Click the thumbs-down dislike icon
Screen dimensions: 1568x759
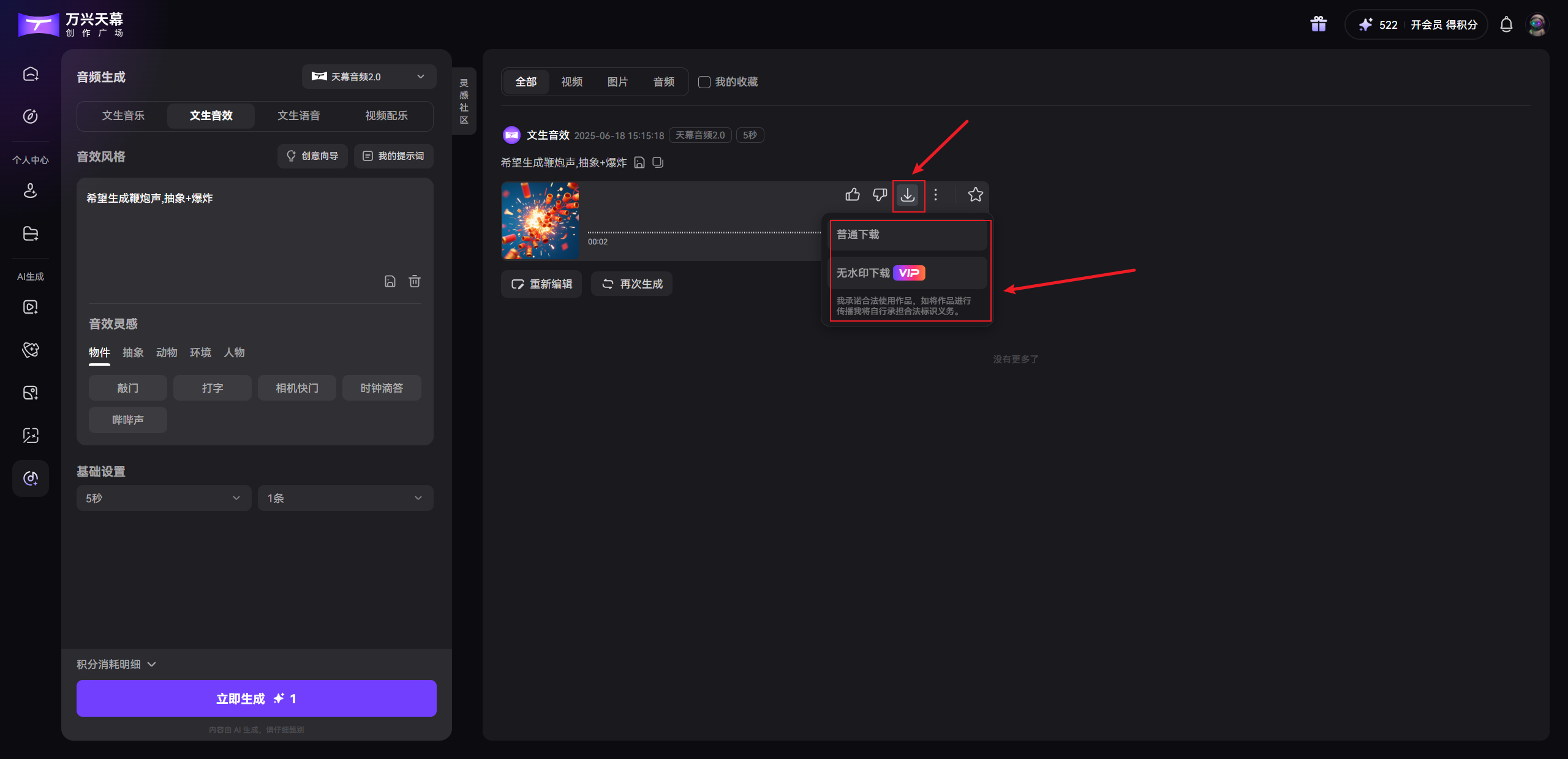click(x=880, y=195)
